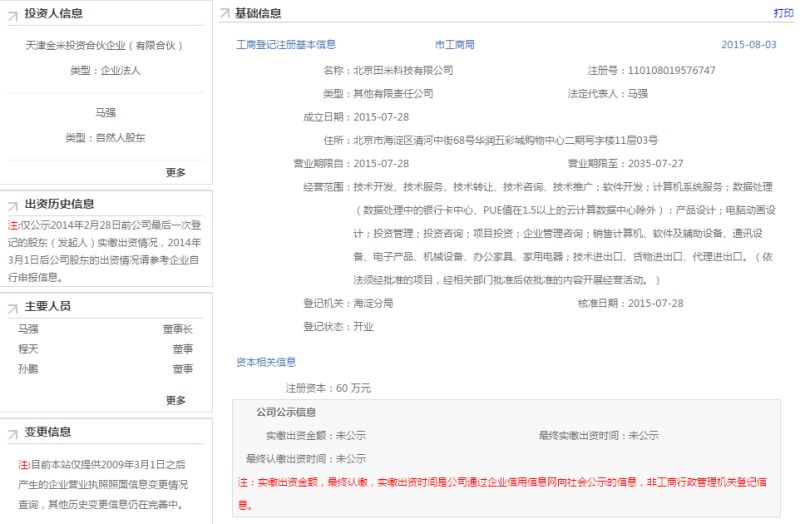Click 最终实缴出资时间：未公示
Screen dimensions: 800x524
[x=598, y=436]
